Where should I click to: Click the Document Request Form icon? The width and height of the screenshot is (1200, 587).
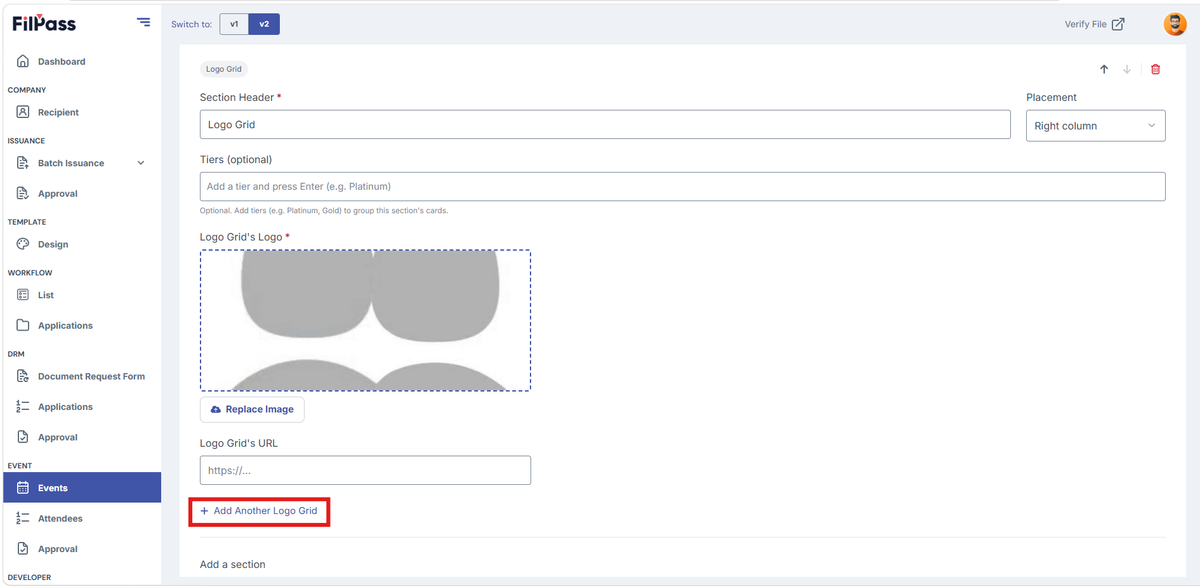coord(23,377)
